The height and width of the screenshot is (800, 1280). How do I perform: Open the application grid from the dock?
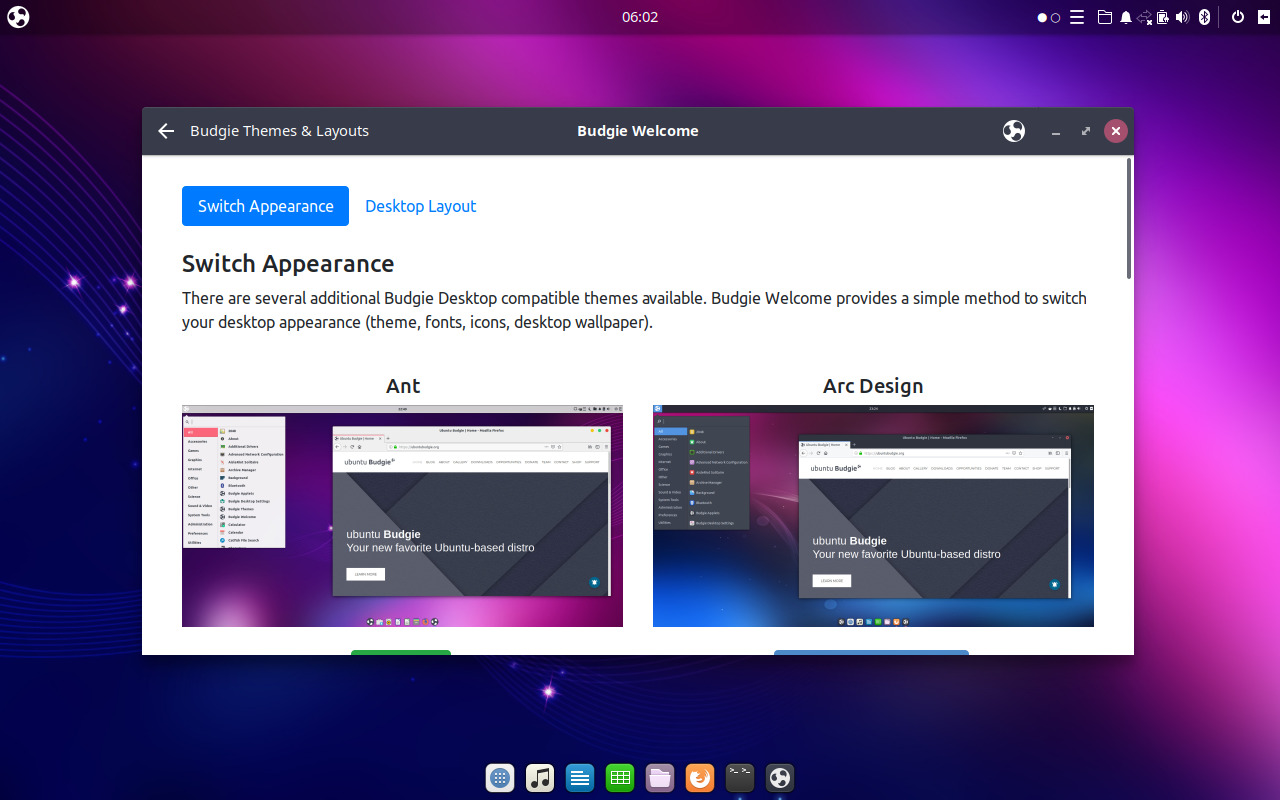(x=500, y=777)
